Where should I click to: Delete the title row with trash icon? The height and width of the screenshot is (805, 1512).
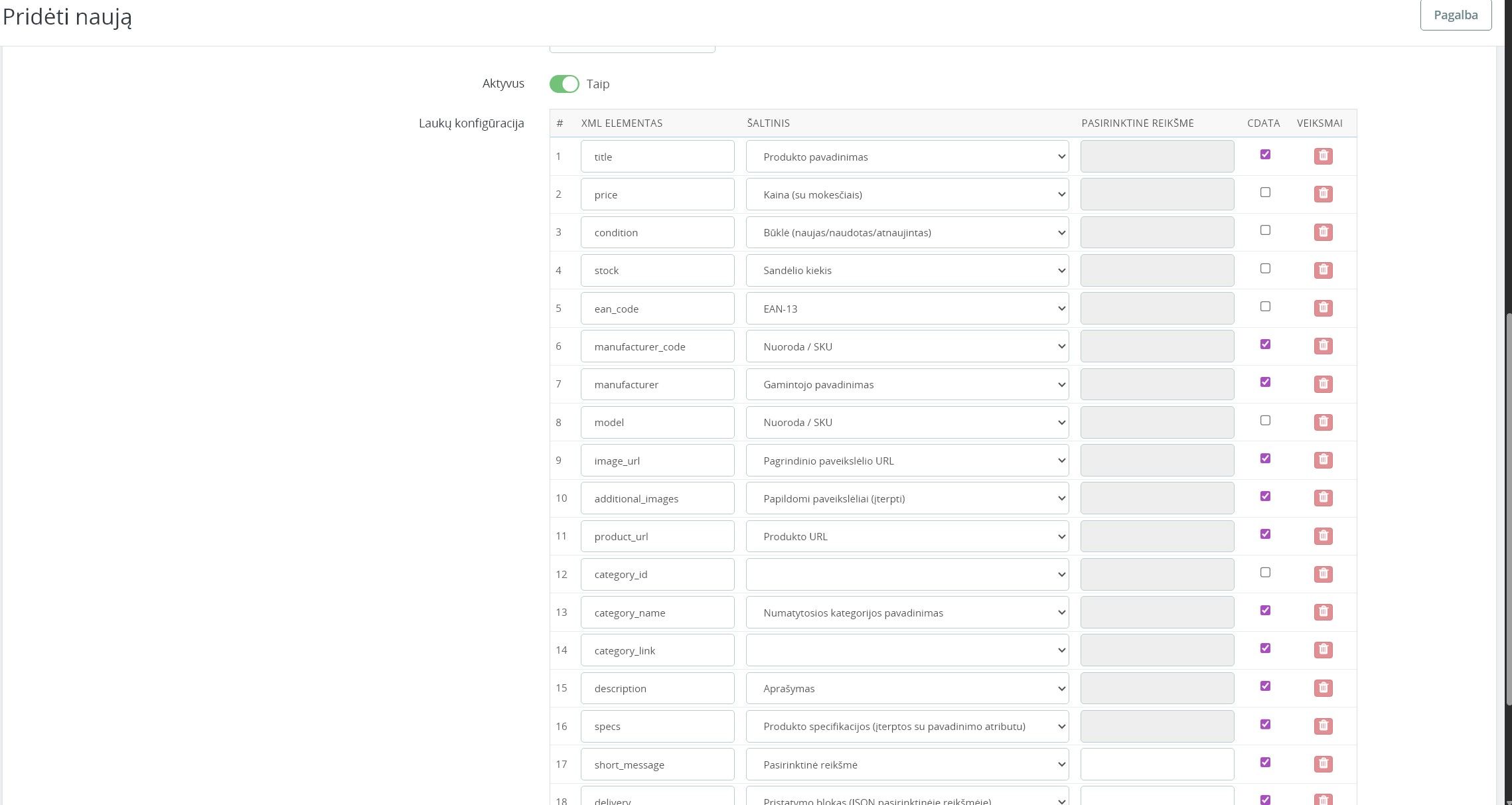pos(1323,156)
